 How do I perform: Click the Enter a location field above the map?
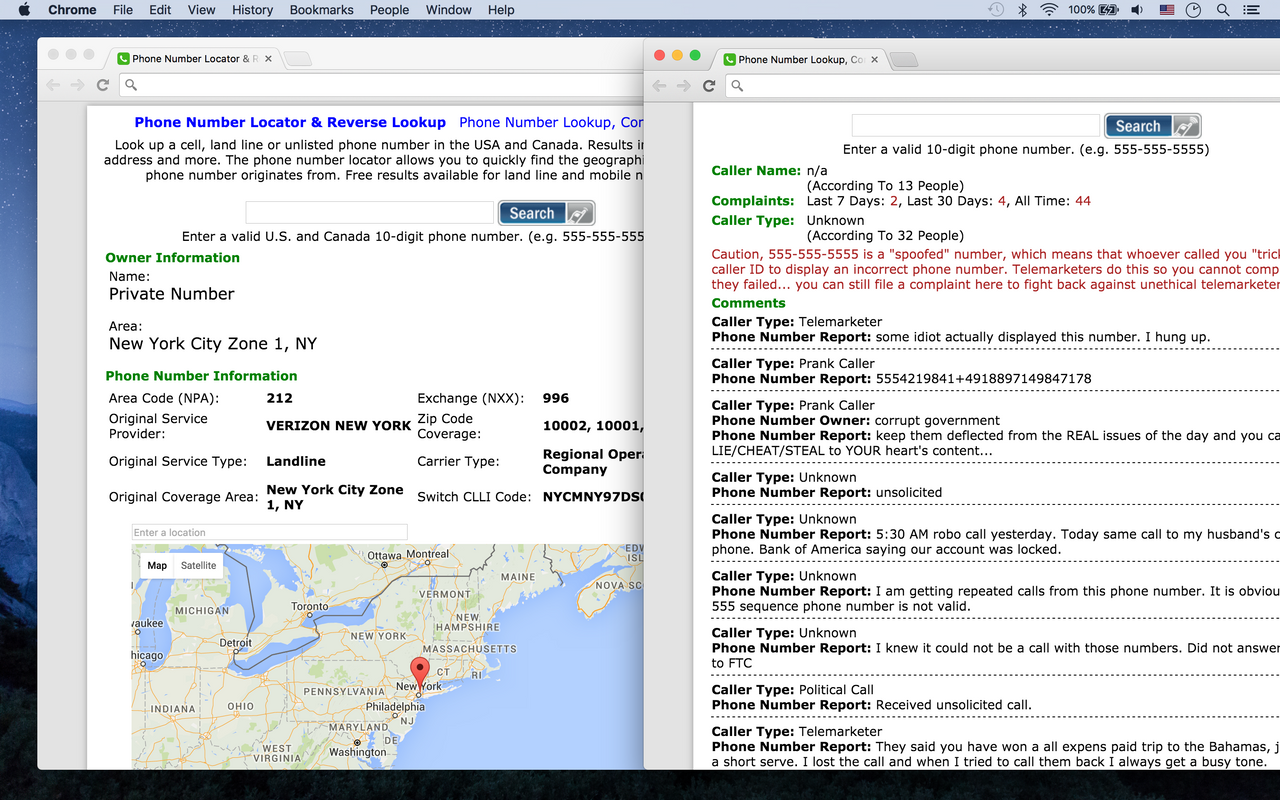coord(269,531)
